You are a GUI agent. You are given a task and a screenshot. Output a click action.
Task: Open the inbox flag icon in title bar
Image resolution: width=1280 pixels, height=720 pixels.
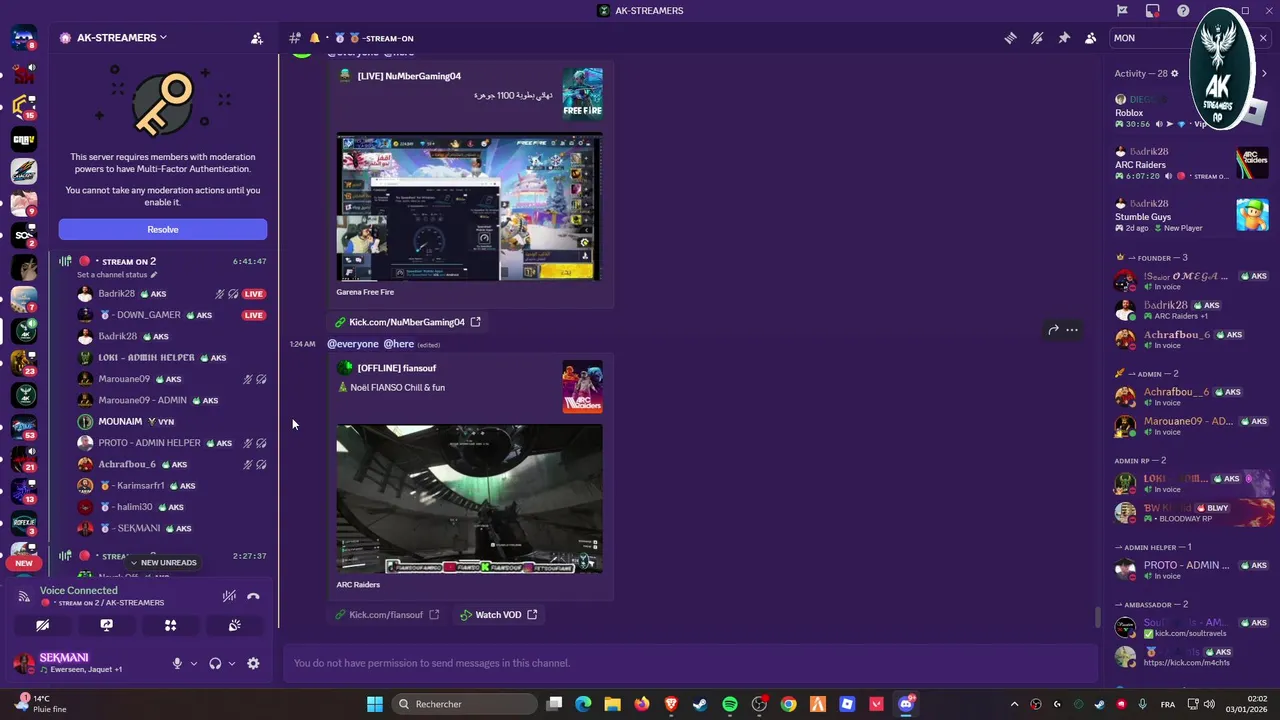pyautogui.click(x=1122, y=11)
